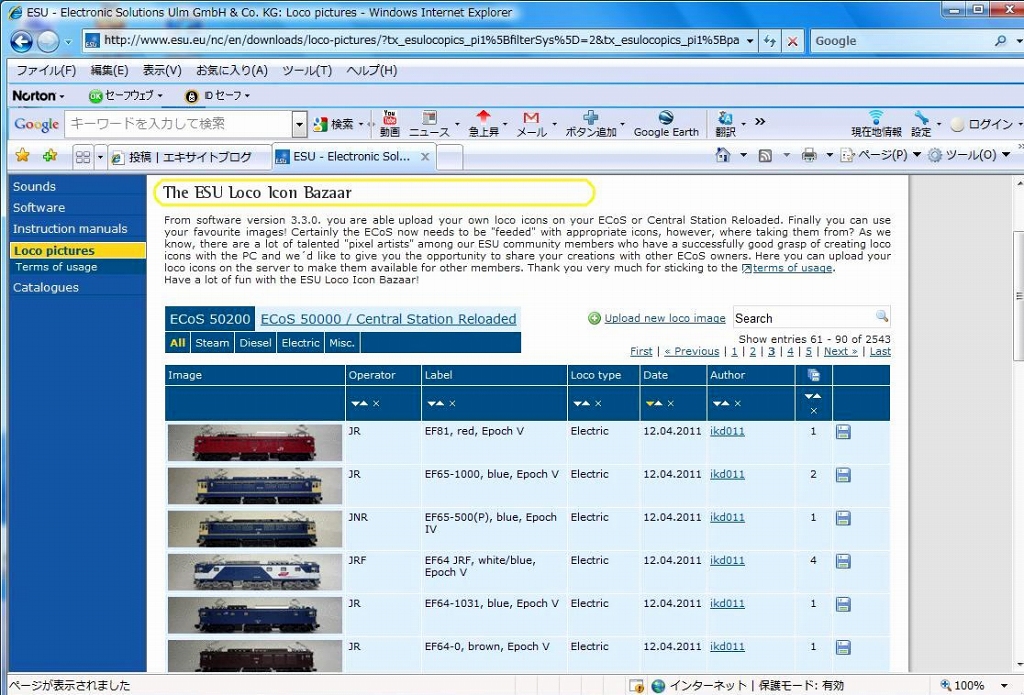Open RSS feeds icon
The height and width of the screenshot is (695, 1024).
pos(765,155)
